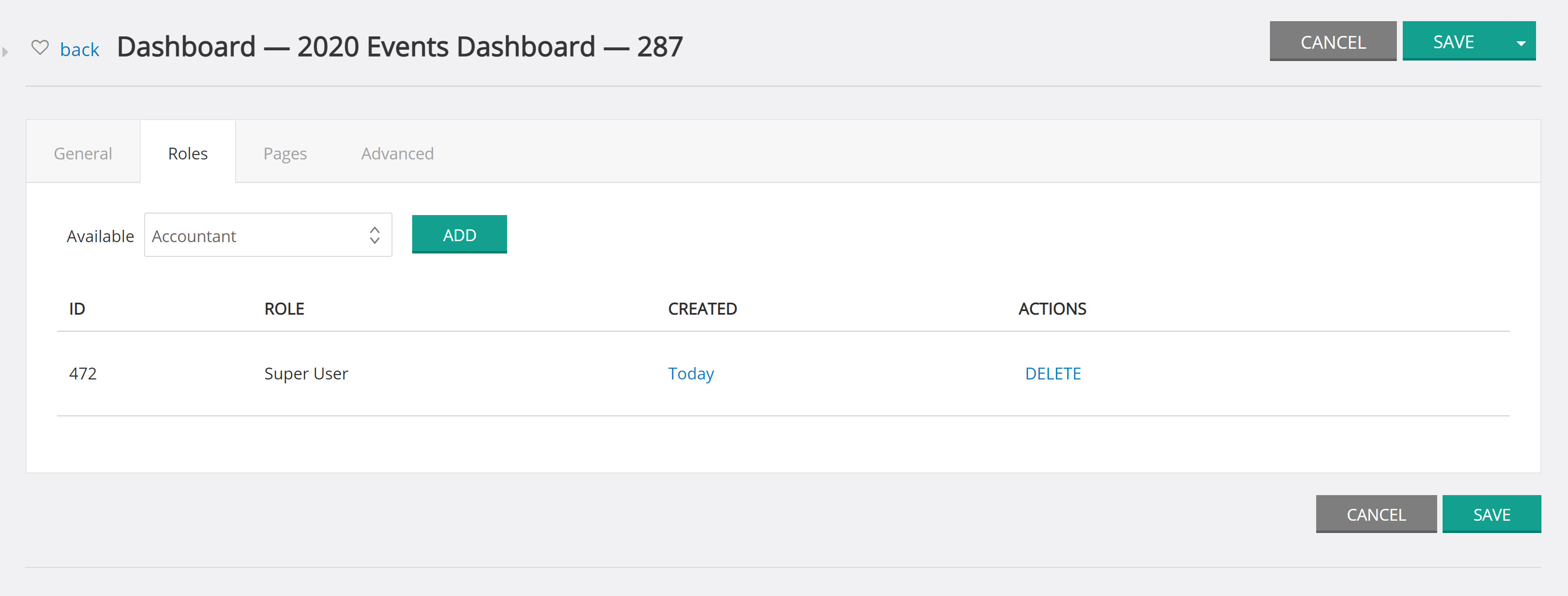Click the Dashboard page title text
This screenshot has height=596, width=1568.
[399, 47]
